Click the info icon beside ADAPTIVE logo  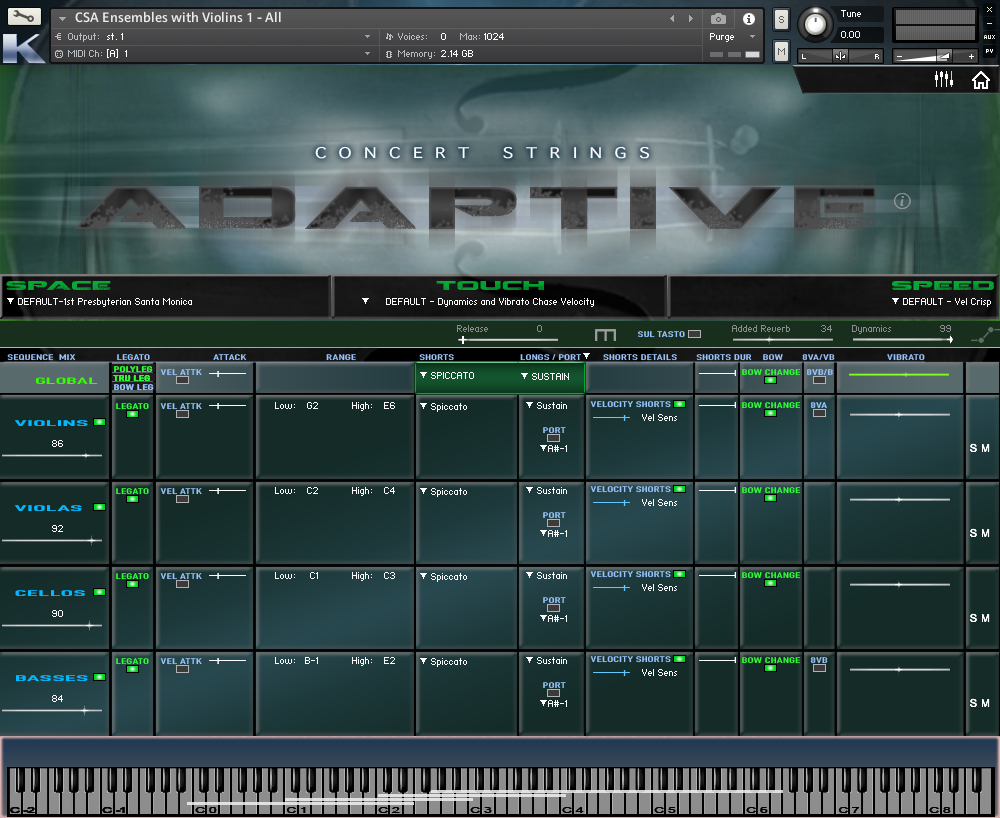902,201
